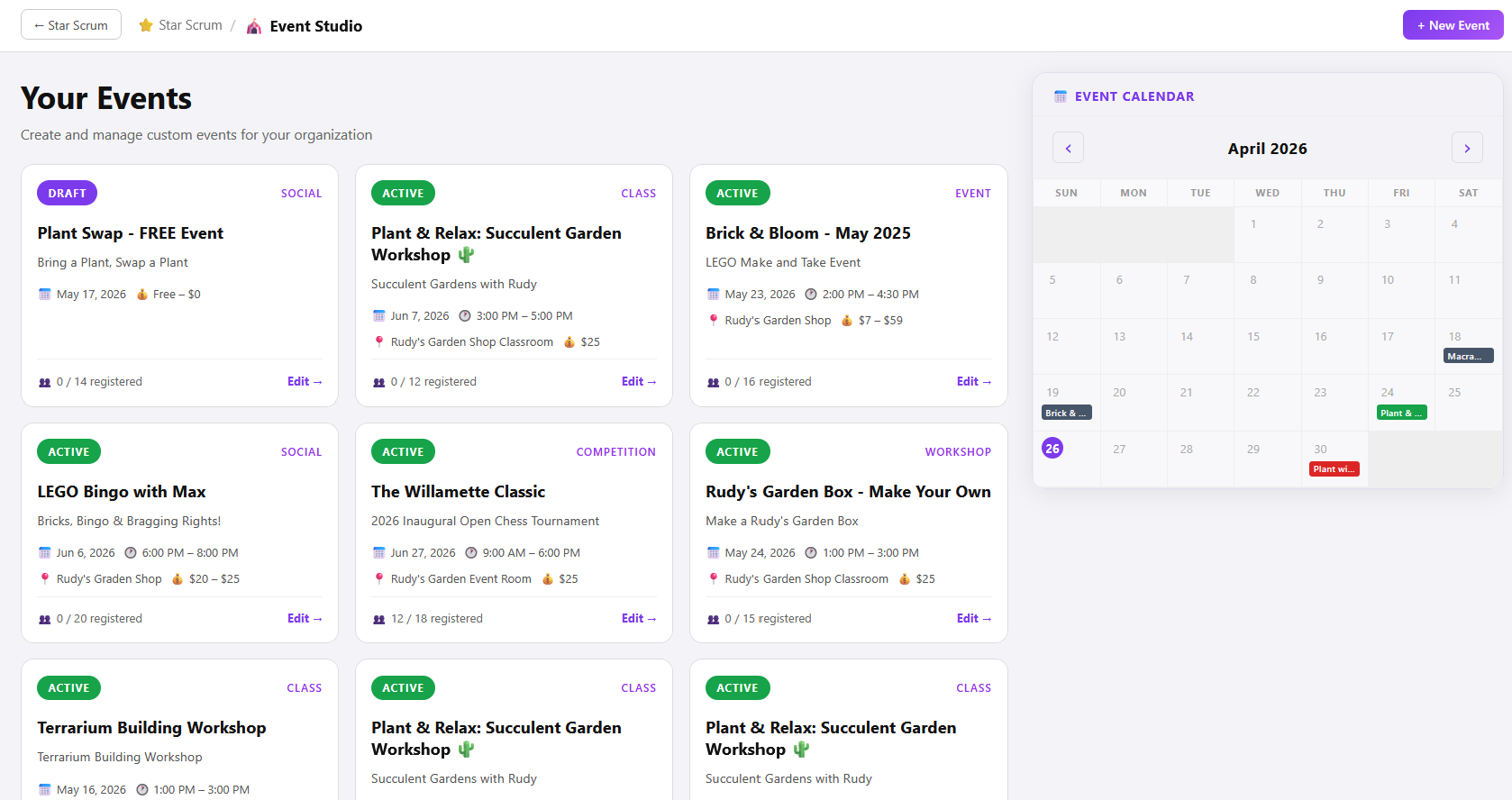Screen dimensions: 1512x800
Task: Open the LEGO Bingo with Max title
Action: click(122, 491)
